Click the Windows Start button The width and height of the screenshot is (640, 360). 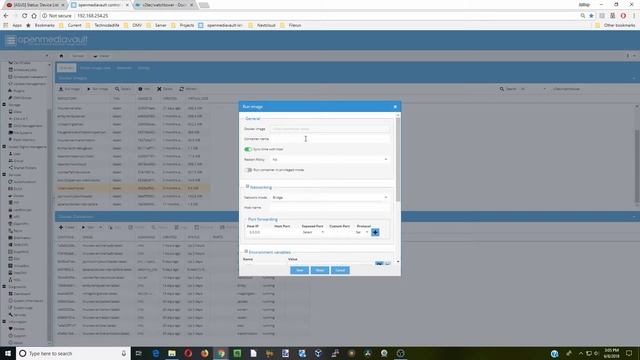click(8, 353)
